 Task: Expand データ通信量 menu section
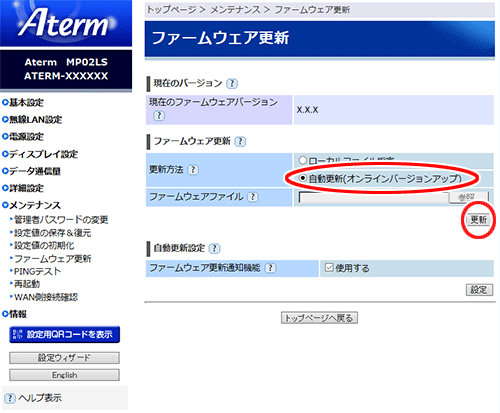coord(31,171)
